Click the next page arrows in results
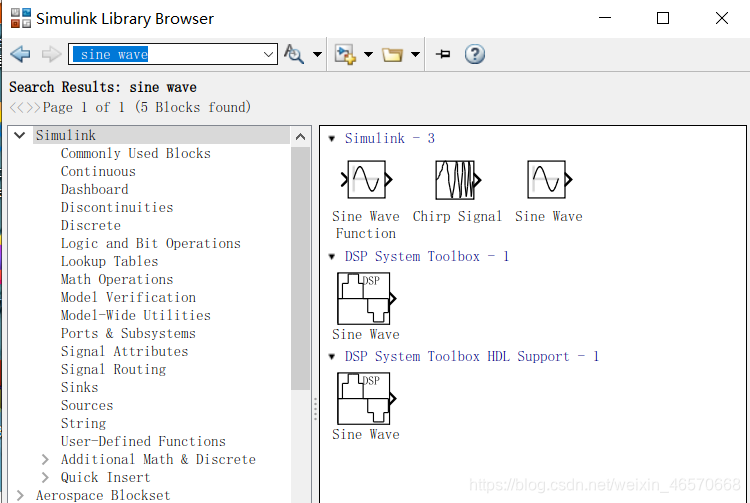This screenshot has height=503, width=750. pos(33,107)
